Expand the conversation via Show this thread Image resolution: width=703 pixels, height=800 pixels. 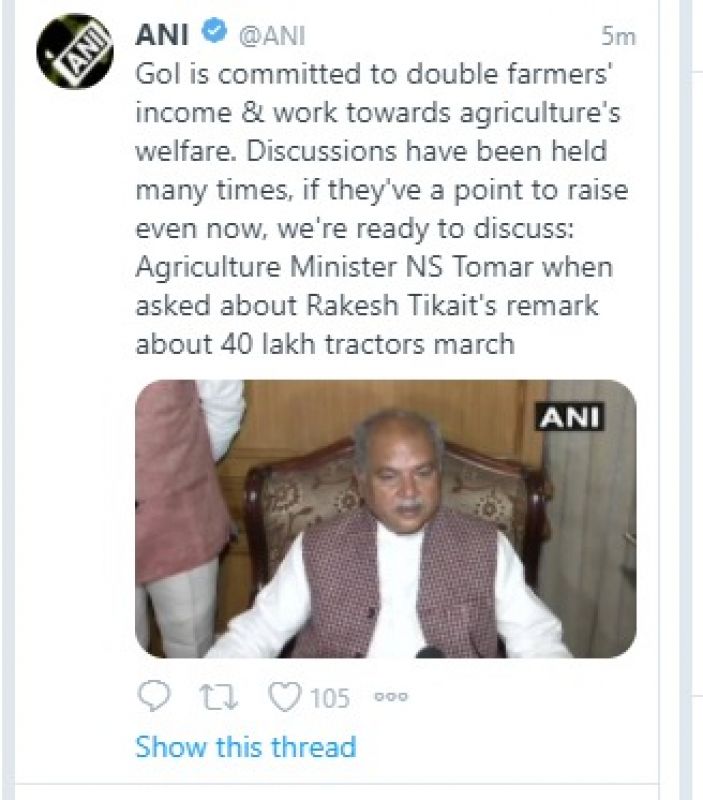[x=245, y=747]
